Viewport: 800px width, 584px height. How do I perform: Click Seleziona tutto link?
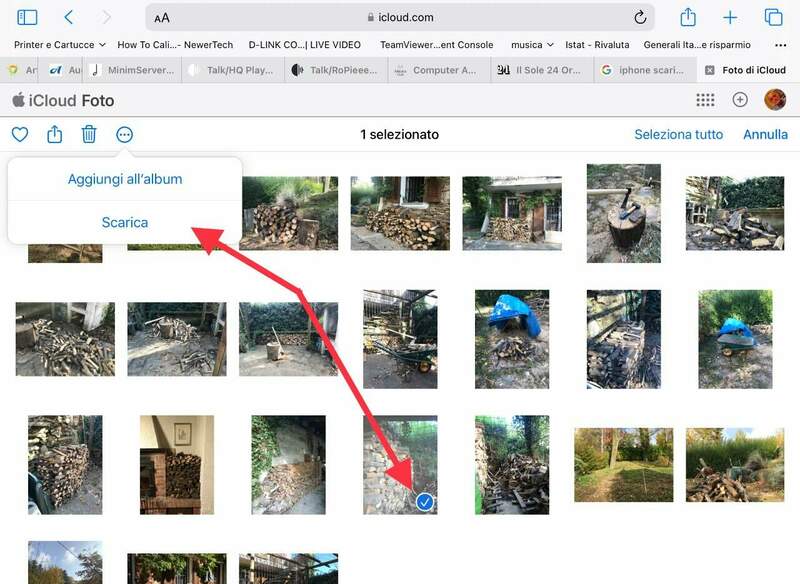[679, 135]
